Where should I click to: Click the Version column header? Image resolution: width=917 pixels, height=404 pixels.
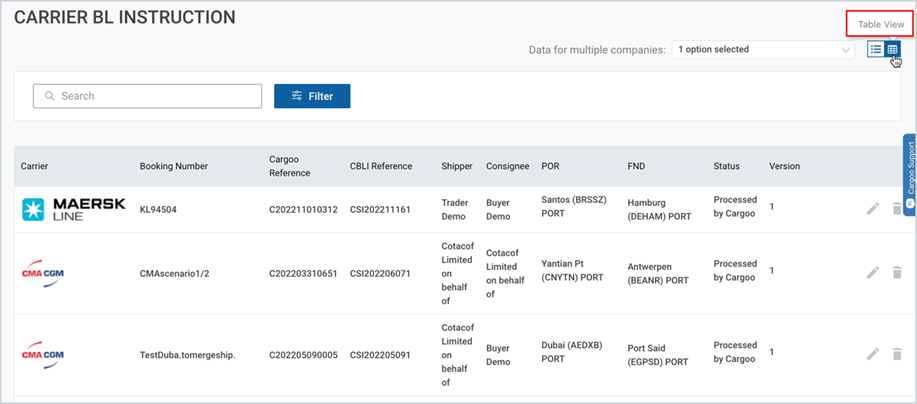pos(784,166)
